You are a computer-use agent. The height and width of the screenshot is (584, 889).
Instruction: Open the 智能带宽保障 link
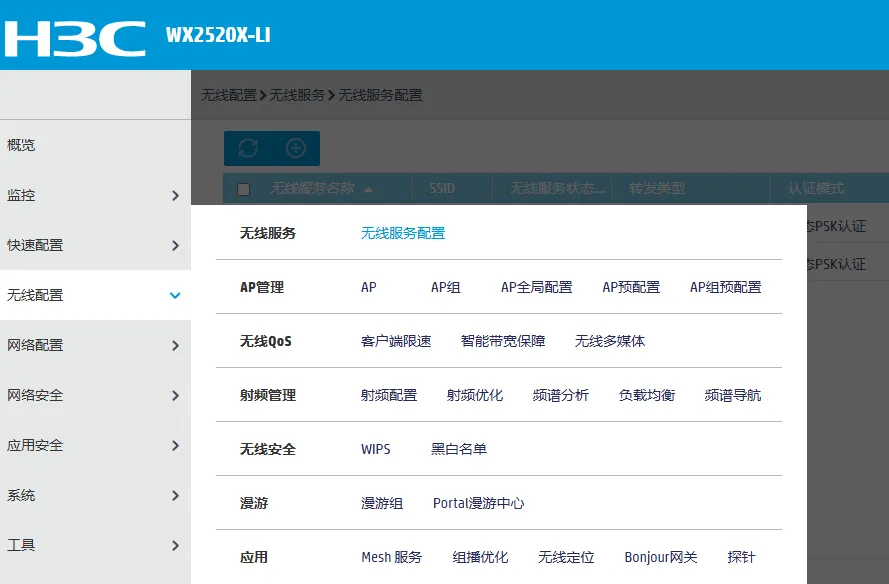point(503,341)
